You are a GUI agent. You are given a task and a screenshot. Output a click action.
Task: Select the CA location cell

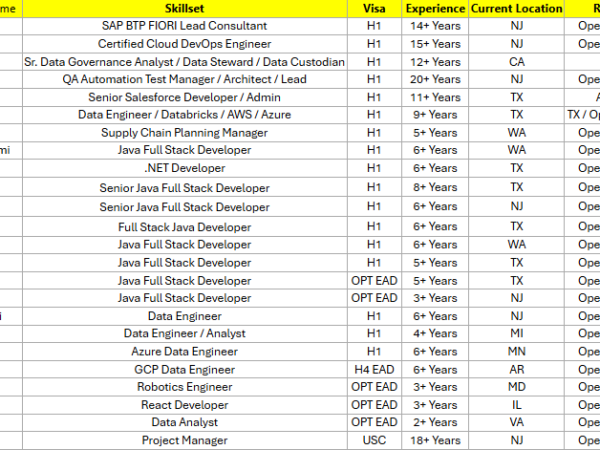click(x=516, y=62)
